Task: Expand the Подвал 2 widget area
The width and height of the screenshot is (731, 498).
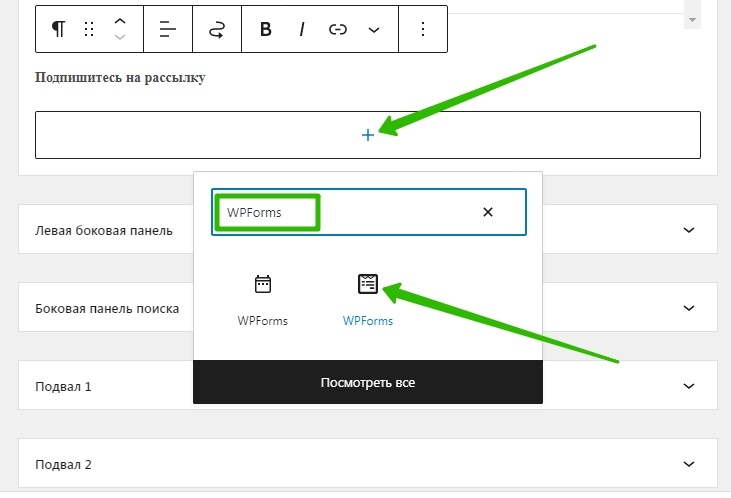Action: [689, 463]
